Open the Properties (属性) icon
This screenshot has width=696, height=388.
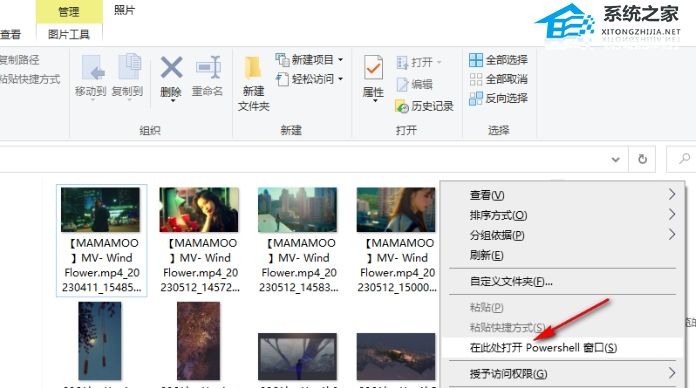pos(373,68)
